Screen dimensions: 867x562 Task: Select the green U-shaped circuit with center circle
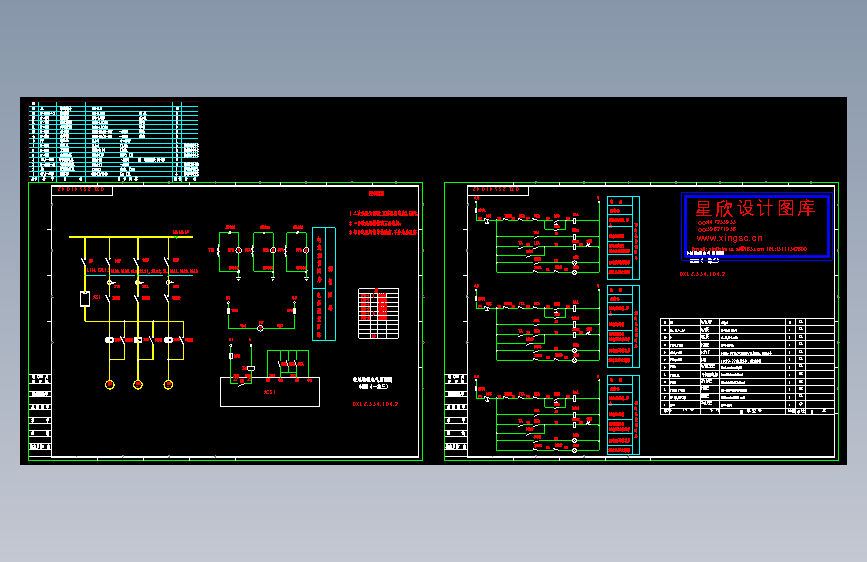coord(262,314)
